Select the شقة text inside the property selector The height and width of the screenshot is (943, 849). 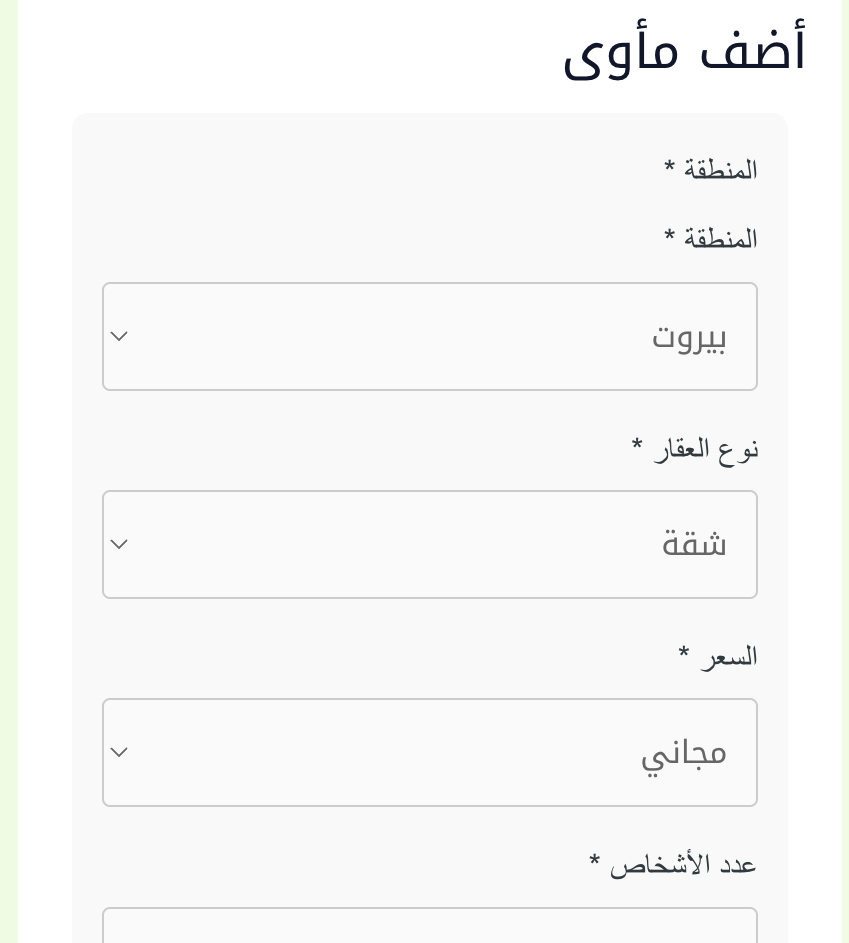point(694,544)
